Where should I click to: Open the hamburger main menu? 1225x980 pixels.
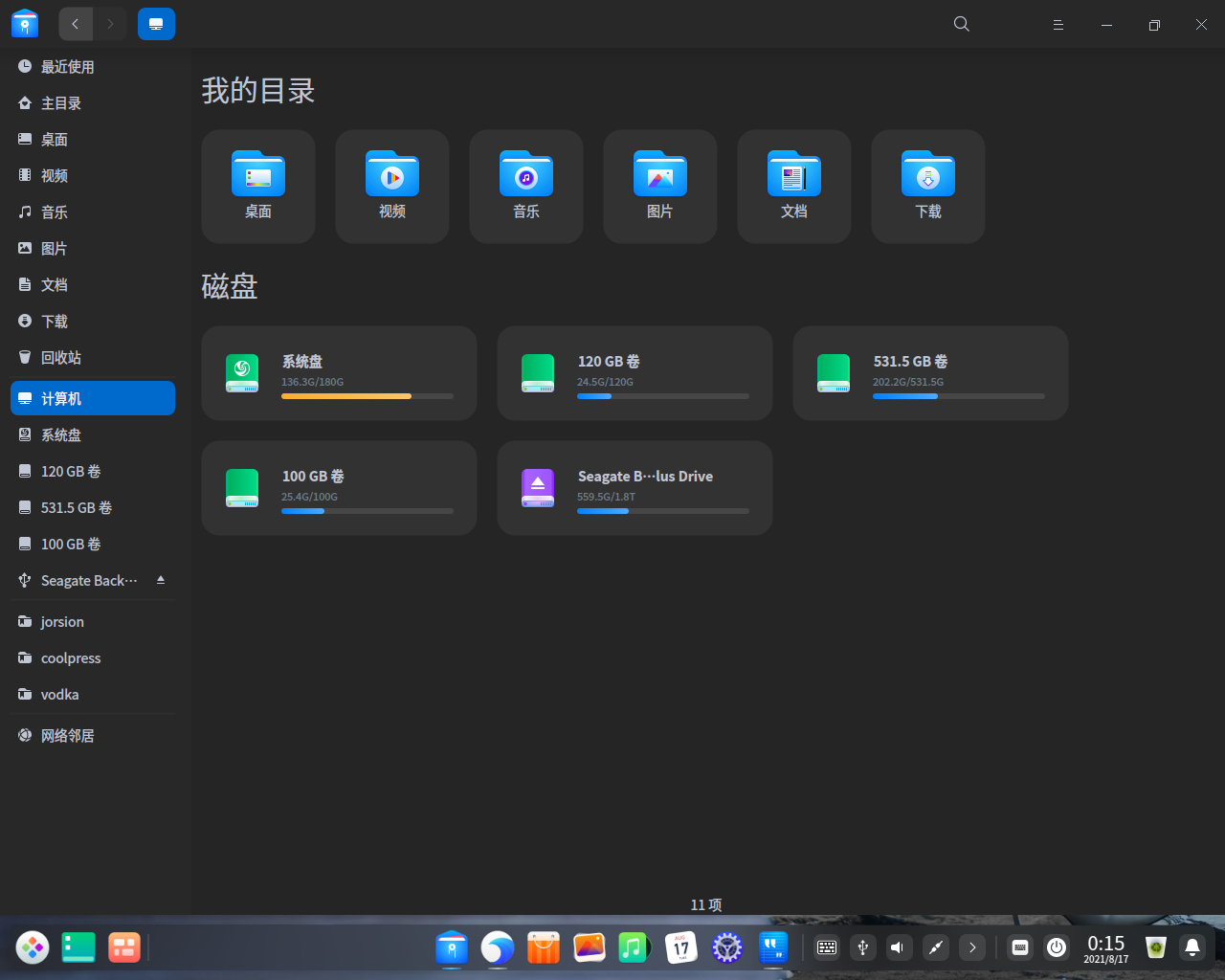pos(1058,25)
